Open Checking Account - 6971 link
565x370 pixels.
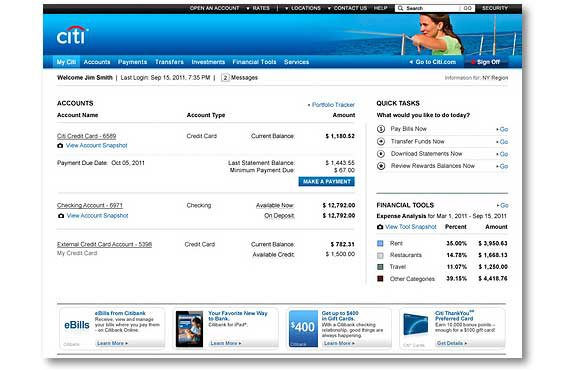pos(90,205)
